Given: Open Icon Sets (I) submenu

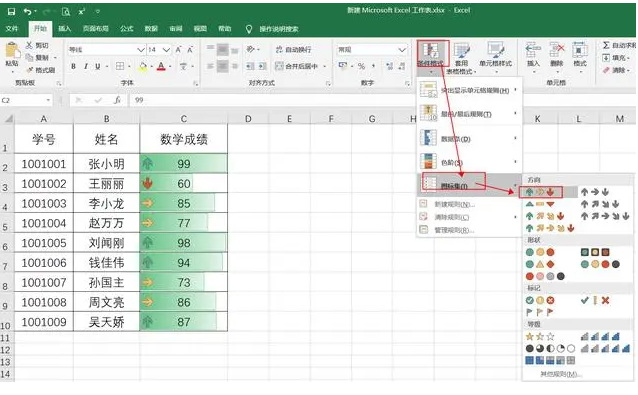Looking at the screenshot, I should [469, 185].
